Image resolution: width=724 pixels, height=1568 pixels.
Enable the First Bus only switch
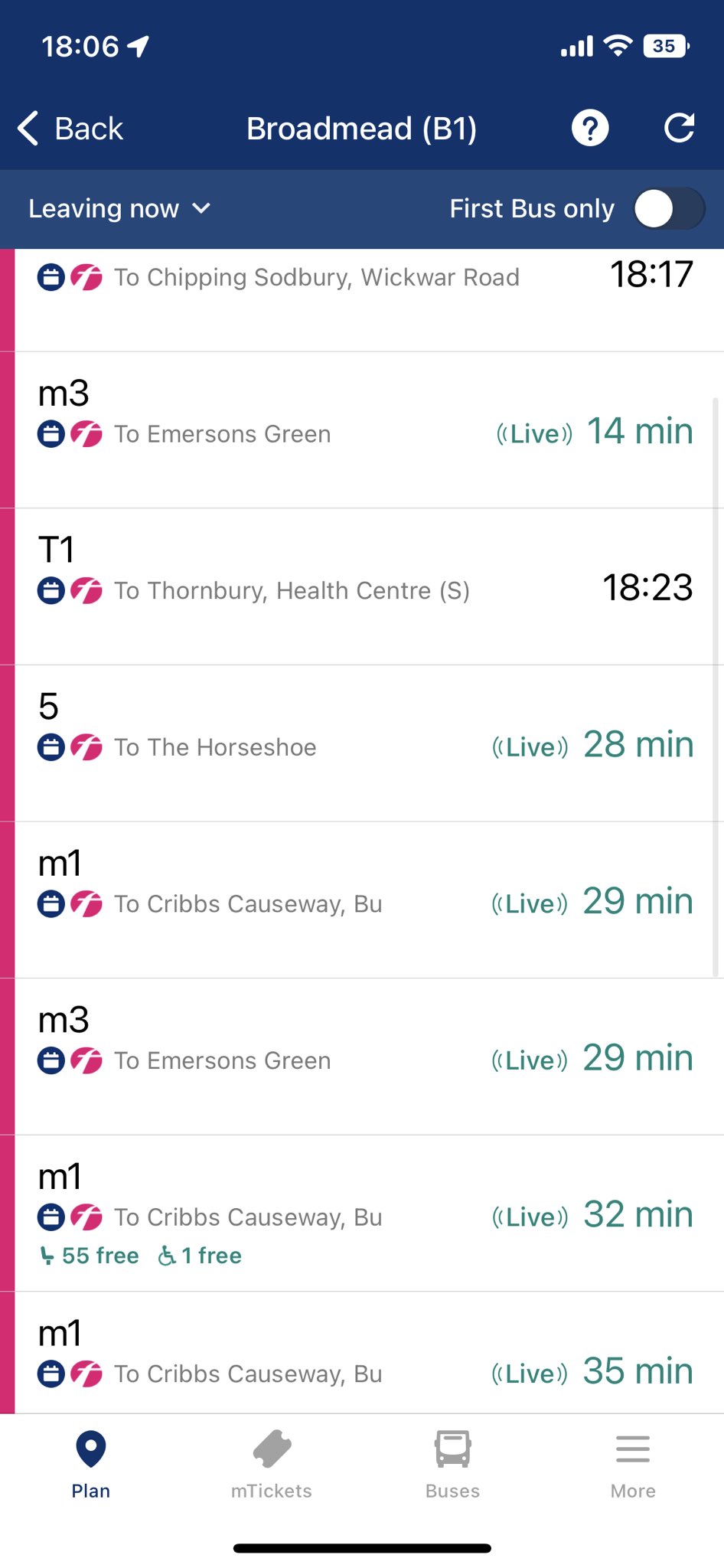(x=669, y=208)
